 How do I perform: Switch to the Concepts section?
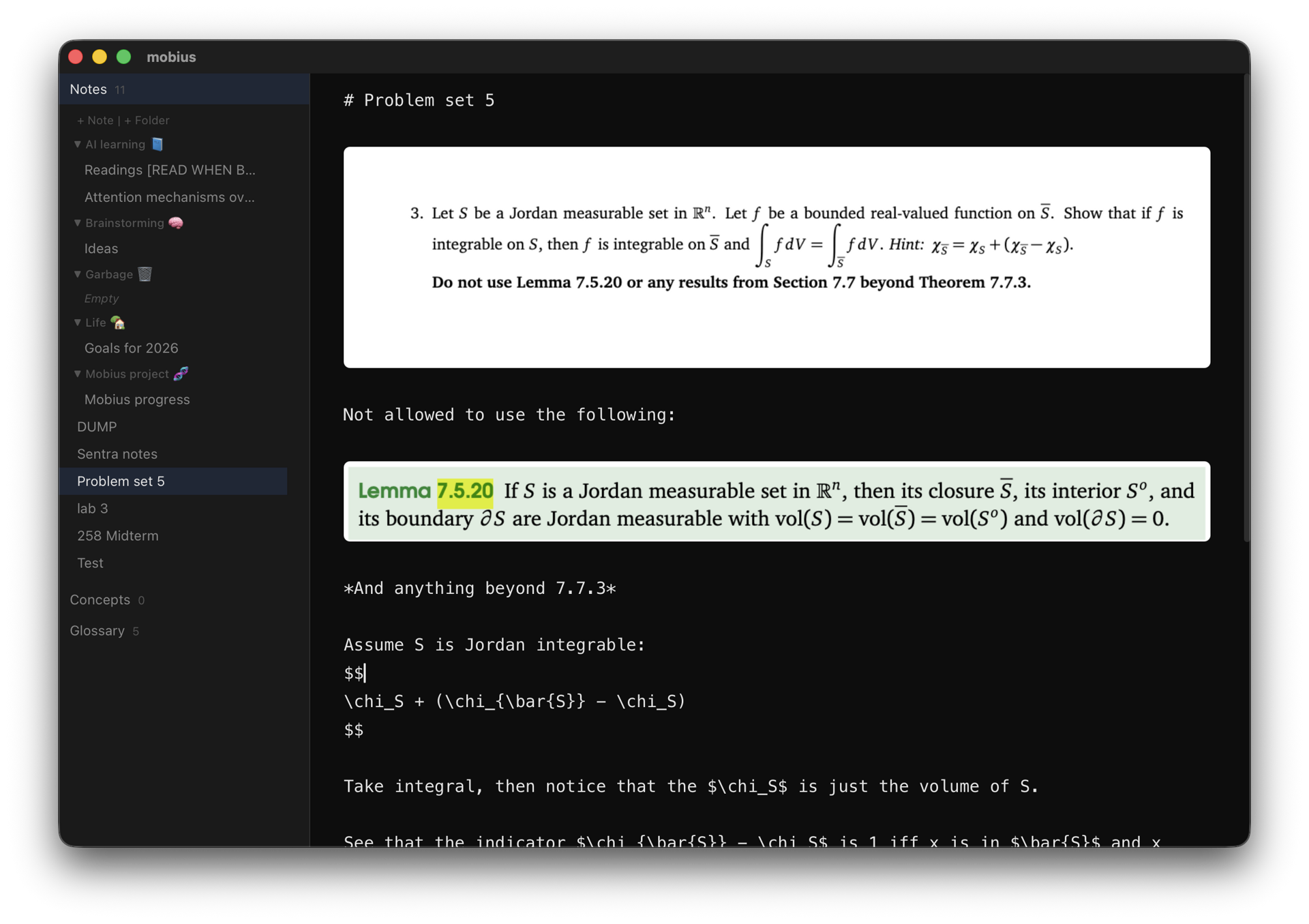[100, 599]
